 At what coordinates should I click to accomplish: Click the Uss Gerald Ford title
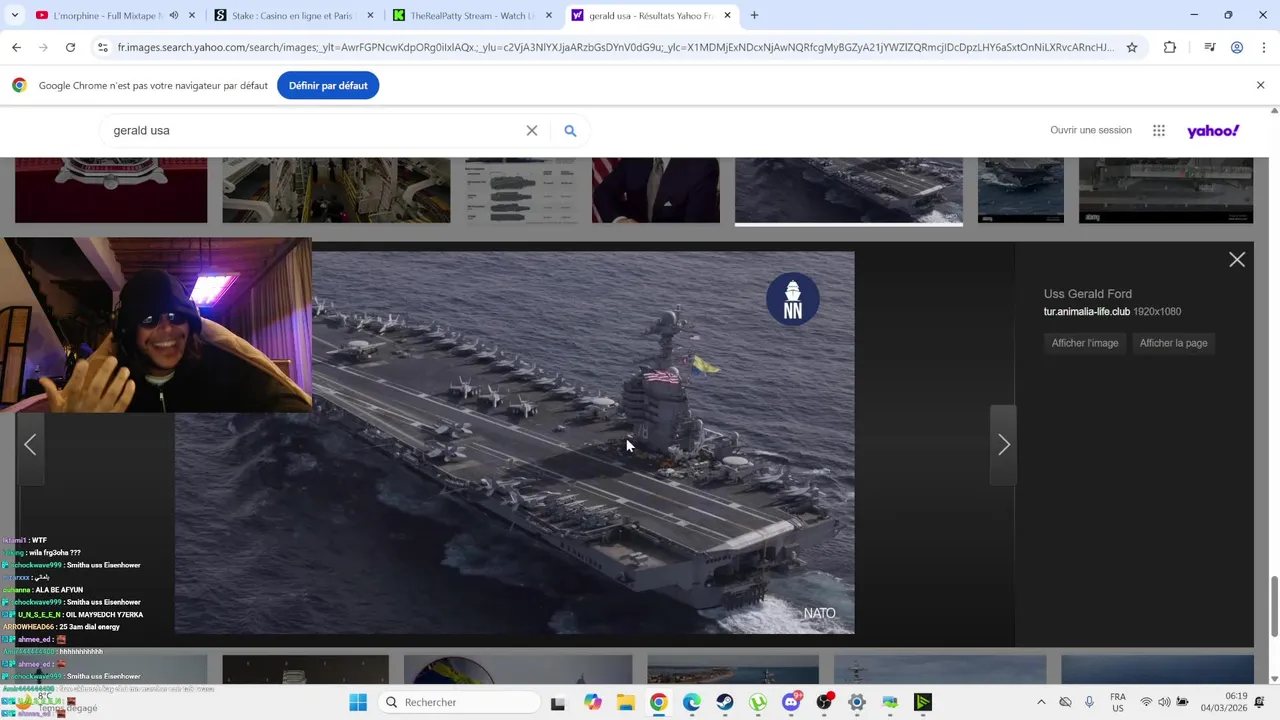point(1088,294)
